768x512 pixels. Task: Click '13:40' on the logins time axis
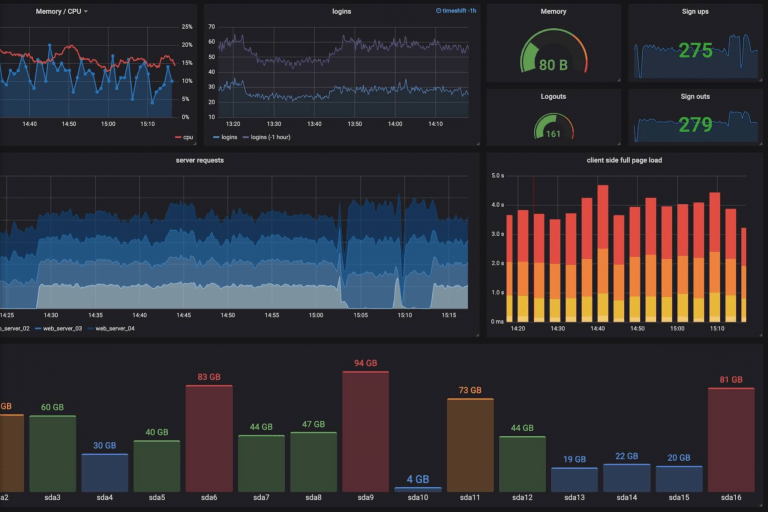314,124
